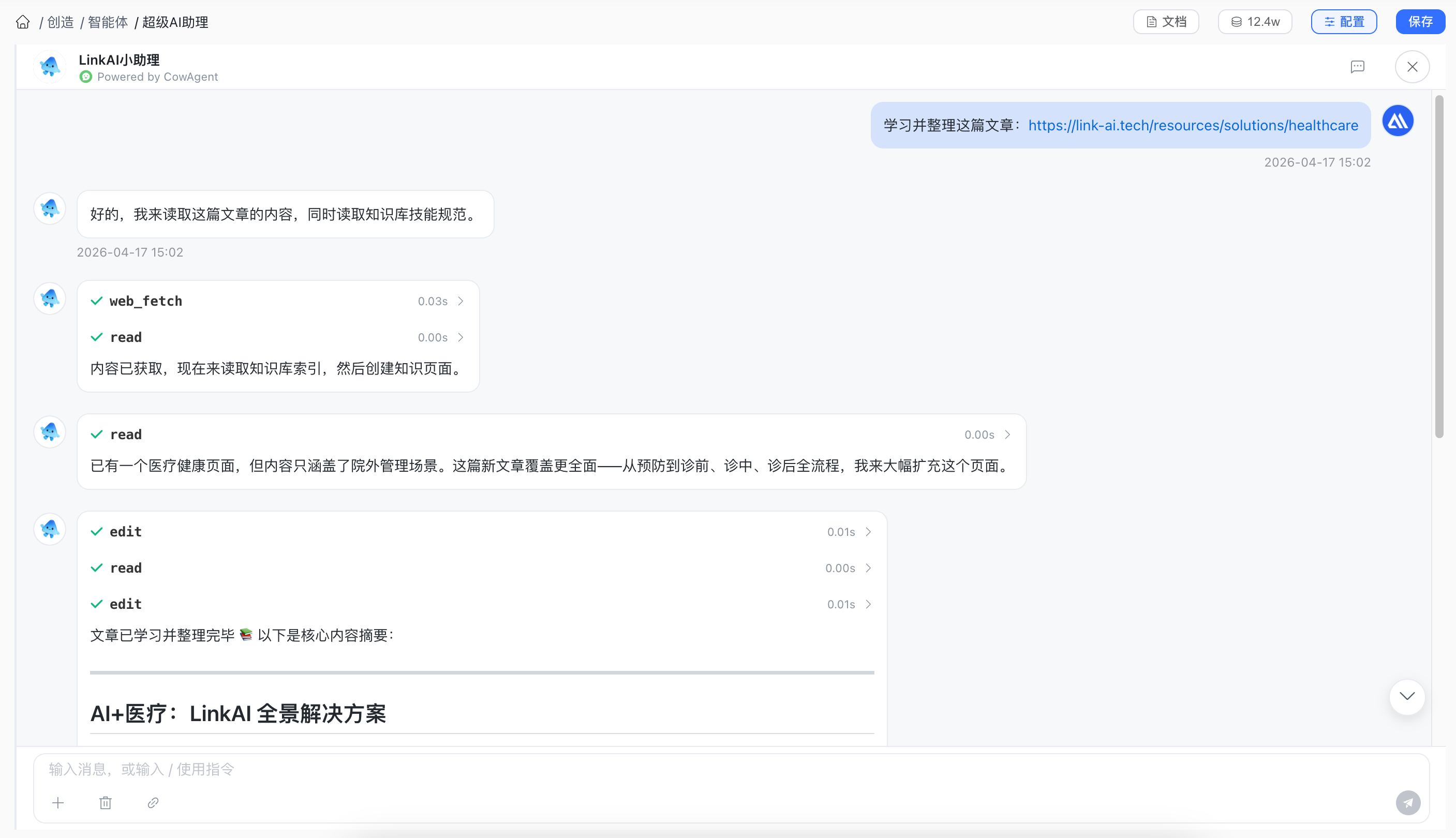The width and height of the screenshot is (1456, 838).
Task: Go to 创造 in the breadcrumb
Action: pos(61,22)
